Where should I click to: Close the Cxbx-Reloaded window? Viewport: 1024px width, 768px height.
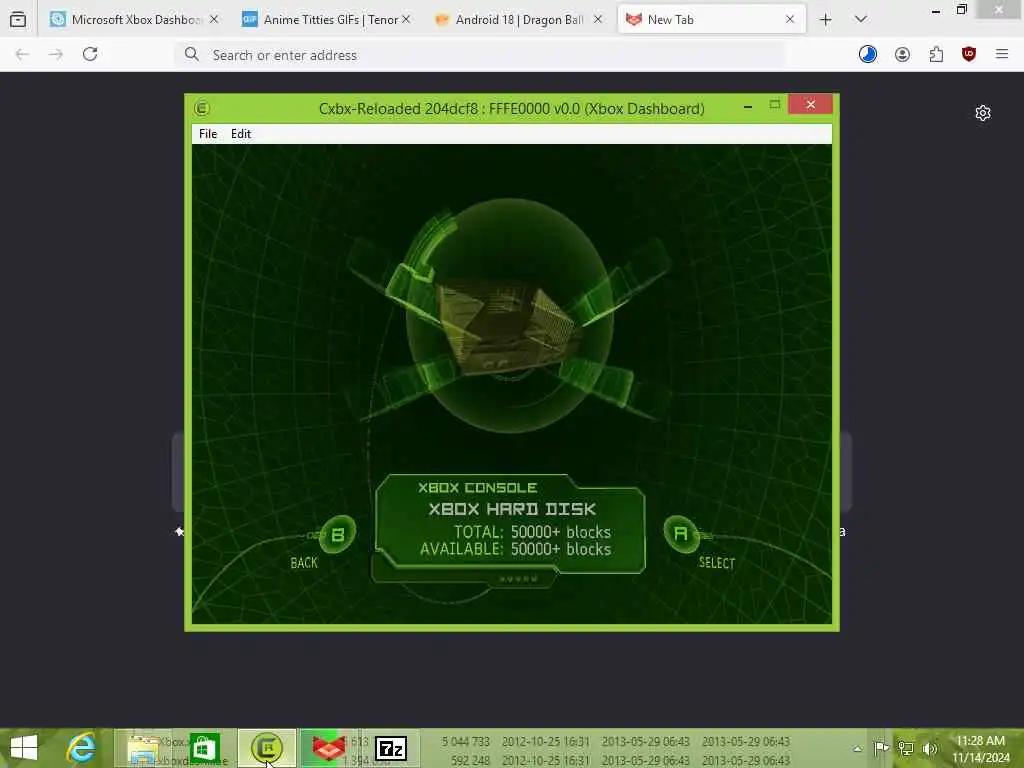pos(810,104)
